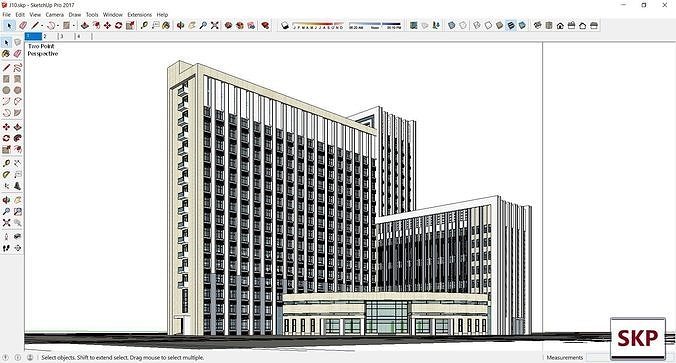Select the Look Around eye tool
Viewport: 676px width, 363px height.
coord(17,236)
